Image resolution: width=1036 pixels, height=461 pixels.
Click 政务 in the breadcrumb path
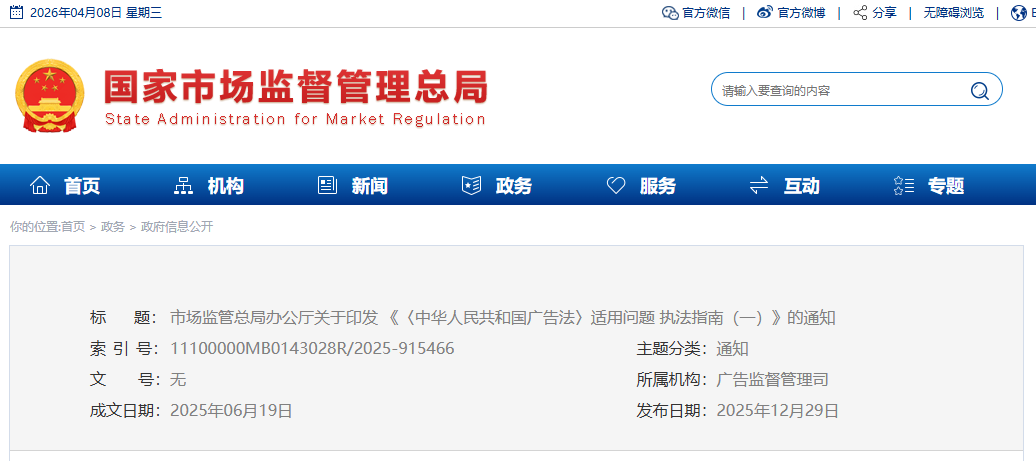113,227
